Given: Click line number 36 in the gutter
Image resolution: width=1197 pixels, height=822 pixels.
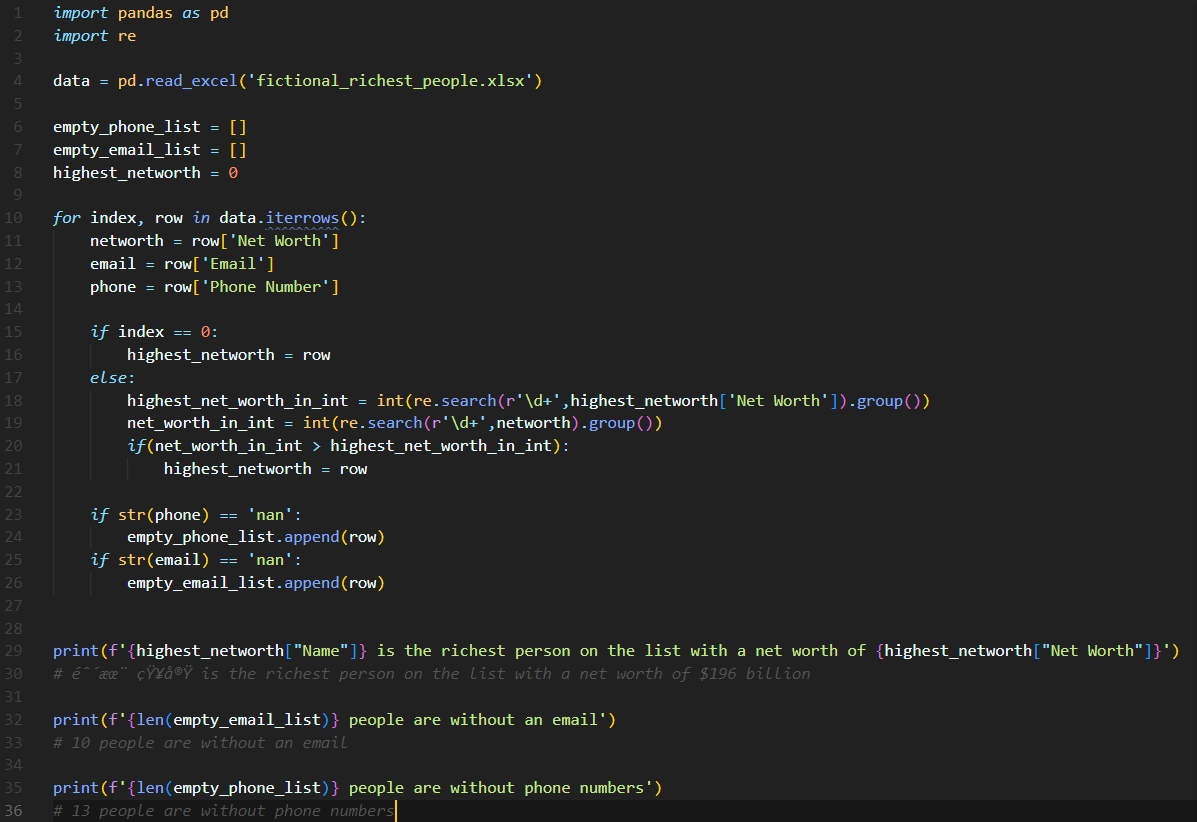Looking at the screenshot, I should [14, 811].
